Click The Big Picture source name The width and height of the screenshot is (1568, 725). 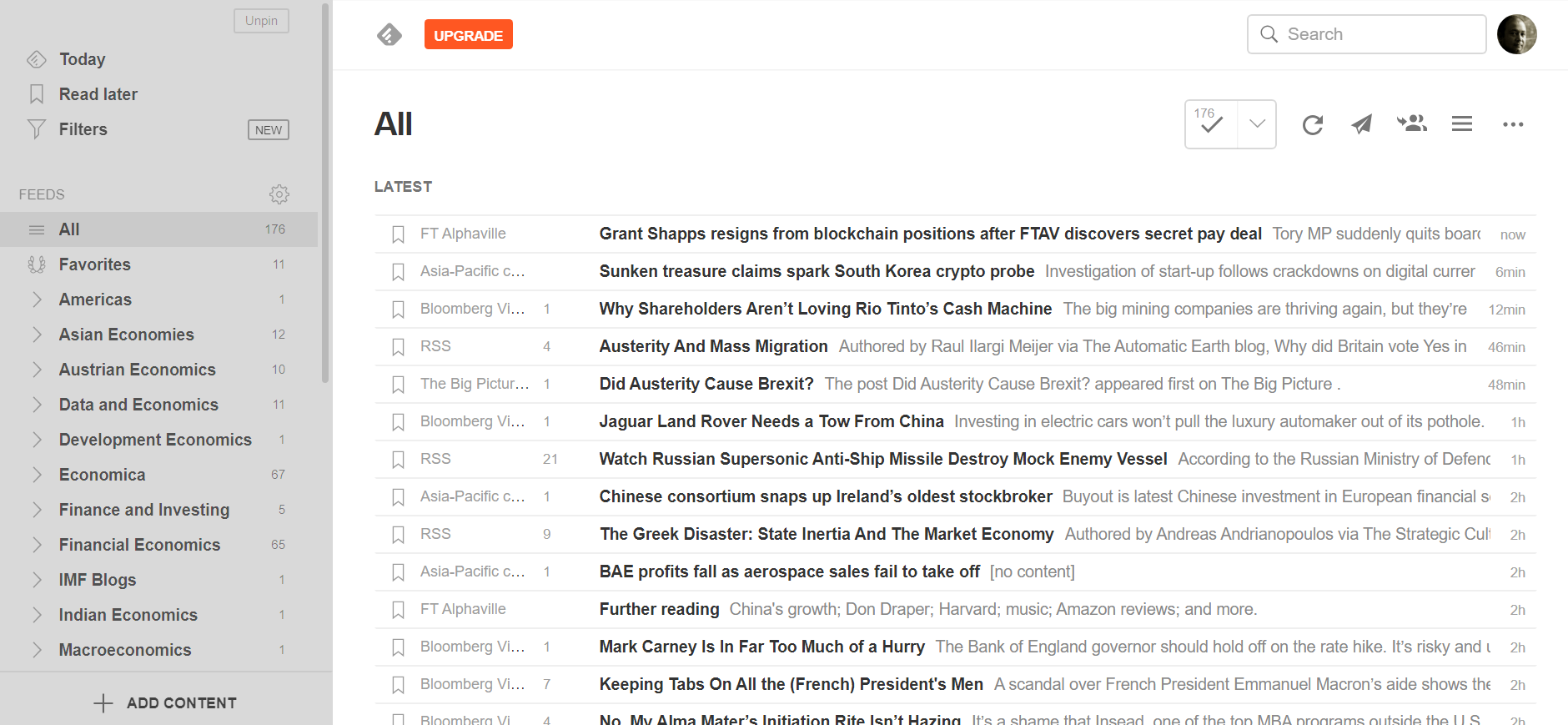click(475, 384)
